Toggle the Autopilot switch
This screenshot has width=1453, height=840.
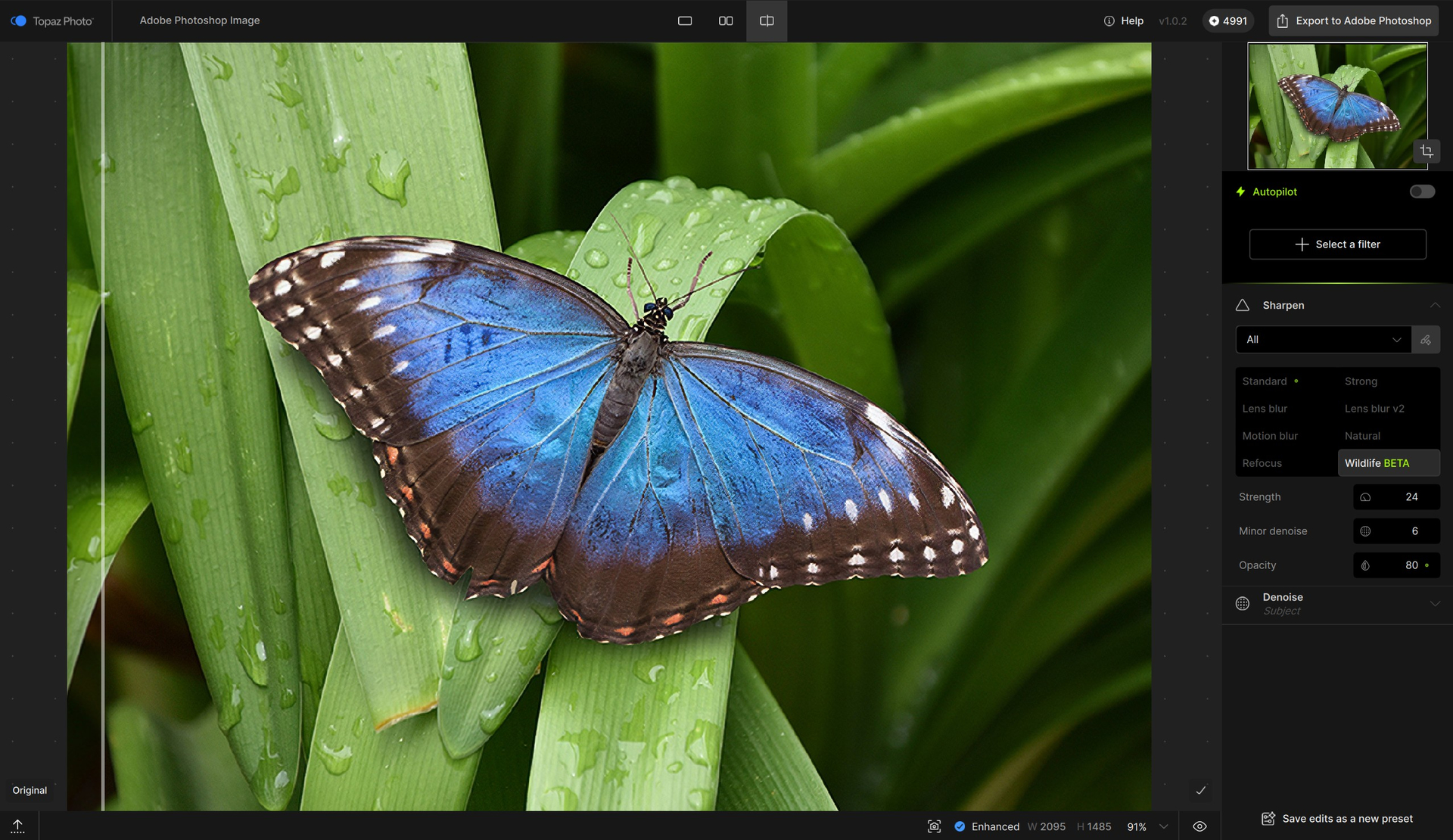point(1421,191)
